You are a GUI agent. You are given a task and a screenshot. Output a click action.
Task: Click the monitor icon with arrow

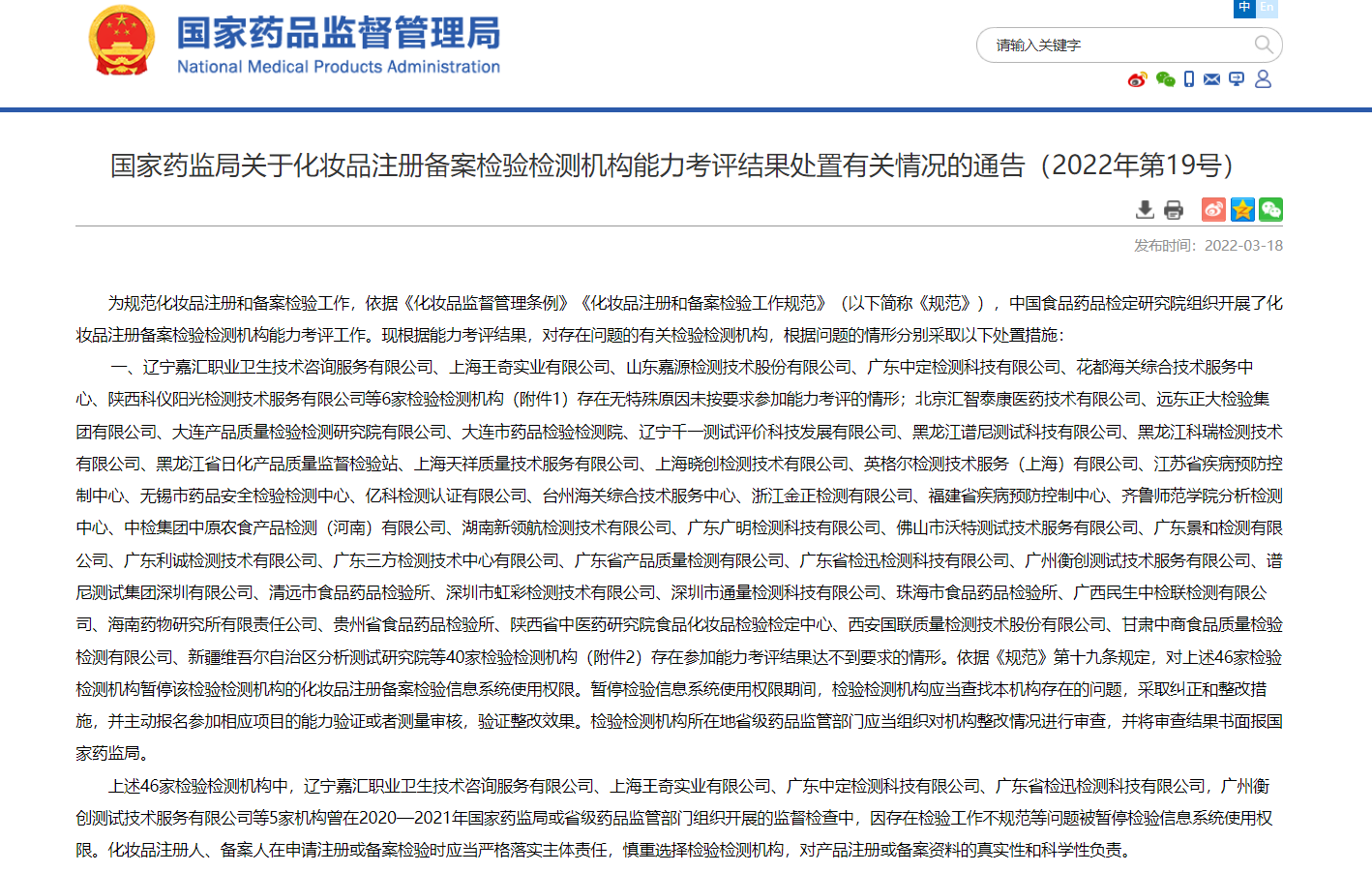1237,79
